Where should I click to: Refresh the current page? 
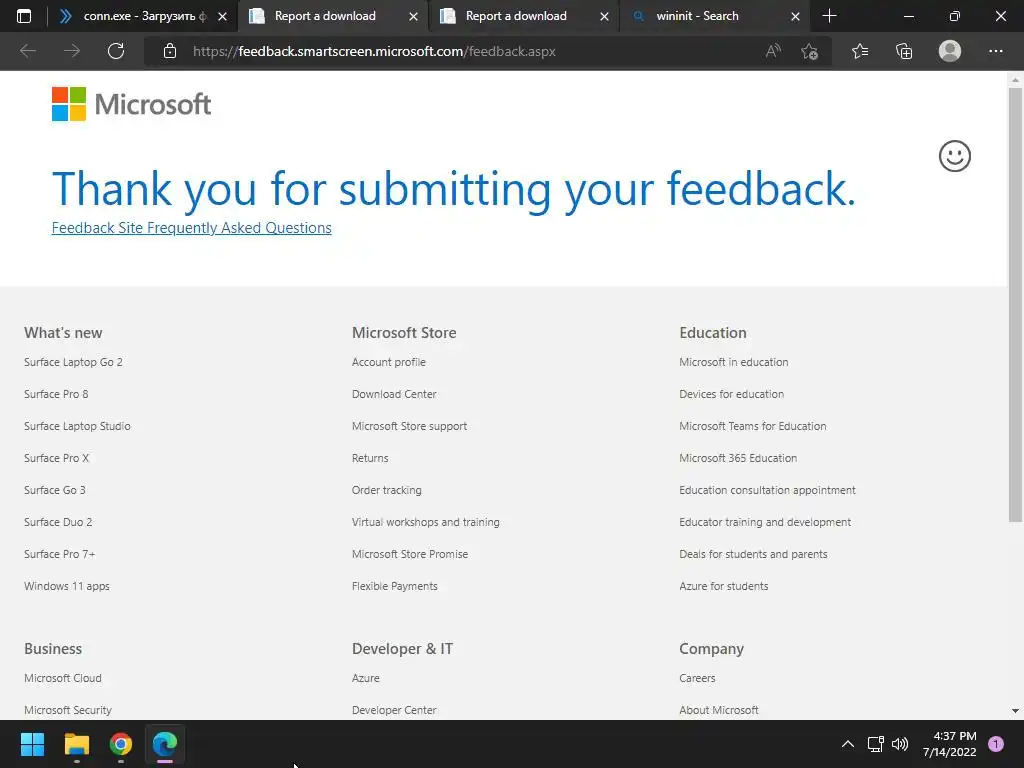pos(116,51)
